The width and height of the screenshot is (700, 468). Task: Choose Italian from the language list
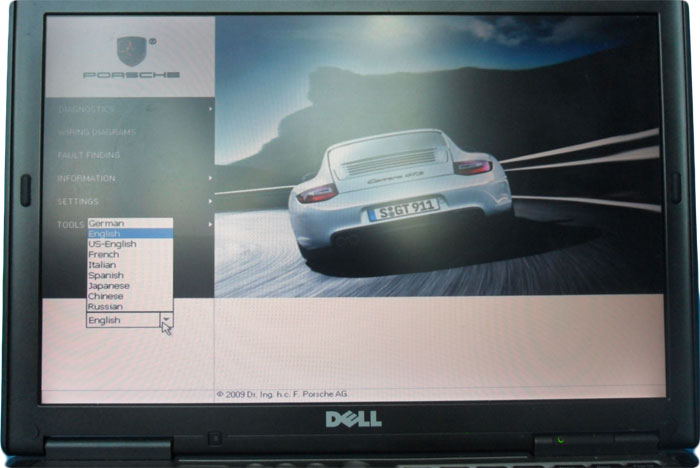tap(129, 265)
